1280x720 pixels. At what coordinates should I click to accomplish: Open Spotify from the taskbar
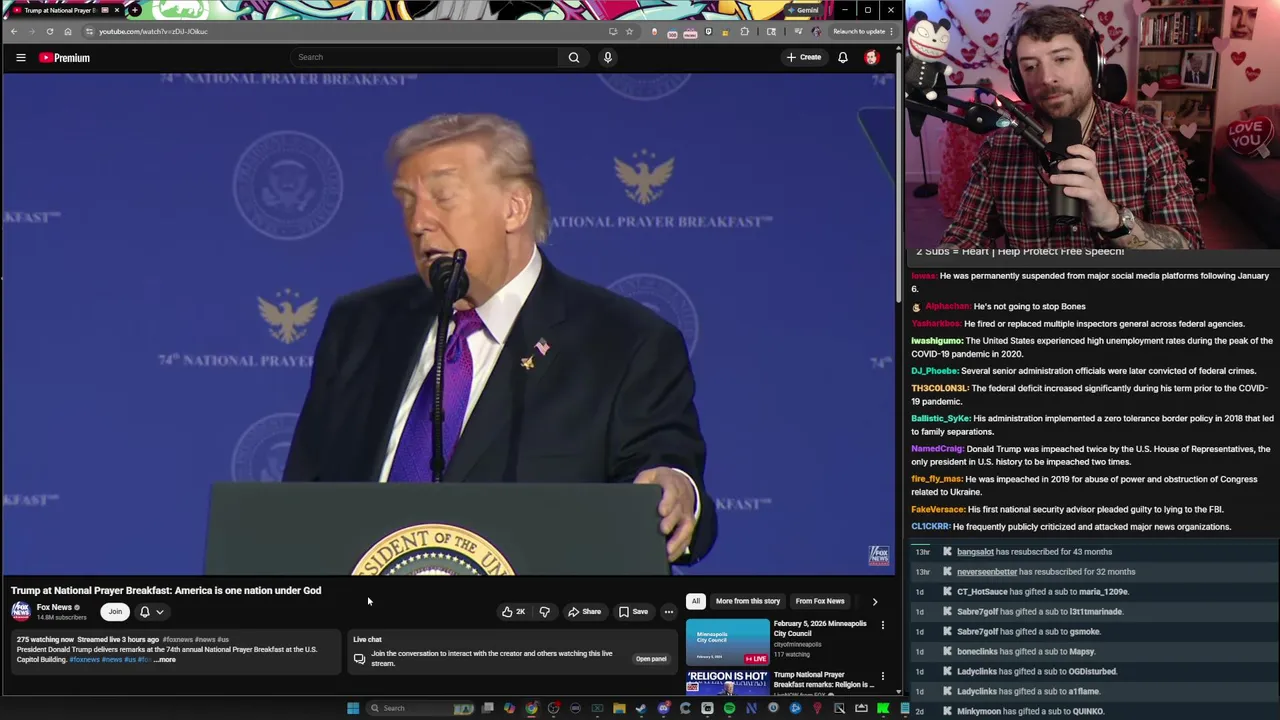tap(729, 708)
